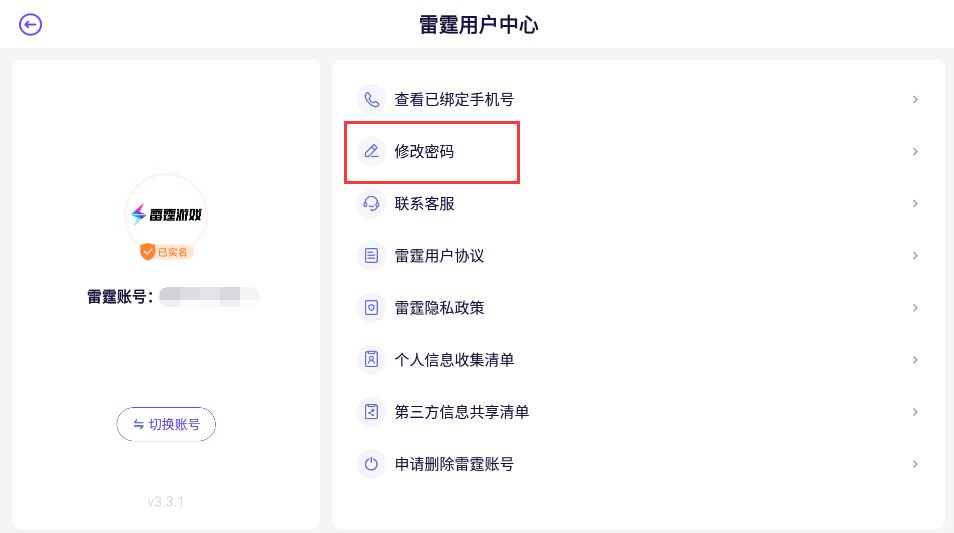
Task: Expand the 第三方信息共享清单 row chevron
Action: (915, 412)
